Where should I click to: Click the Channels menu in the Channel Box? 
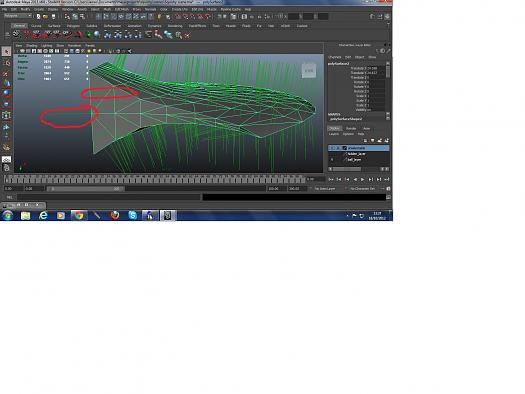[334, 57]
